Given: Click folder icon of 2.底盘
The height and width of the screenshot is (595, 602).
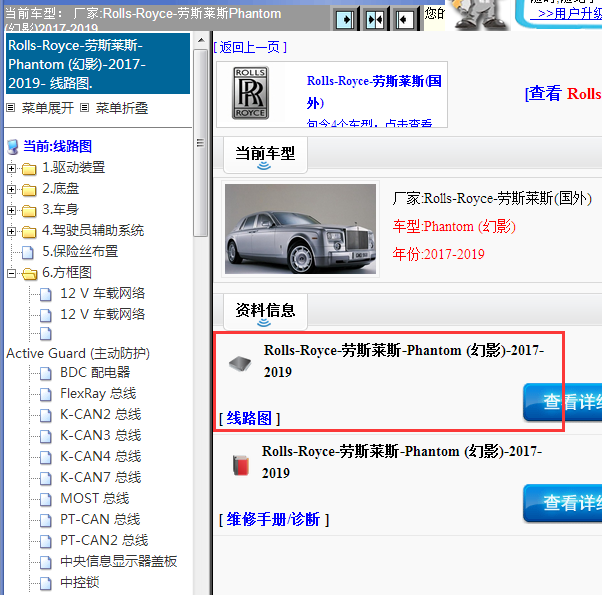Looking at the screenshot, I should click(x=29, y=190).
